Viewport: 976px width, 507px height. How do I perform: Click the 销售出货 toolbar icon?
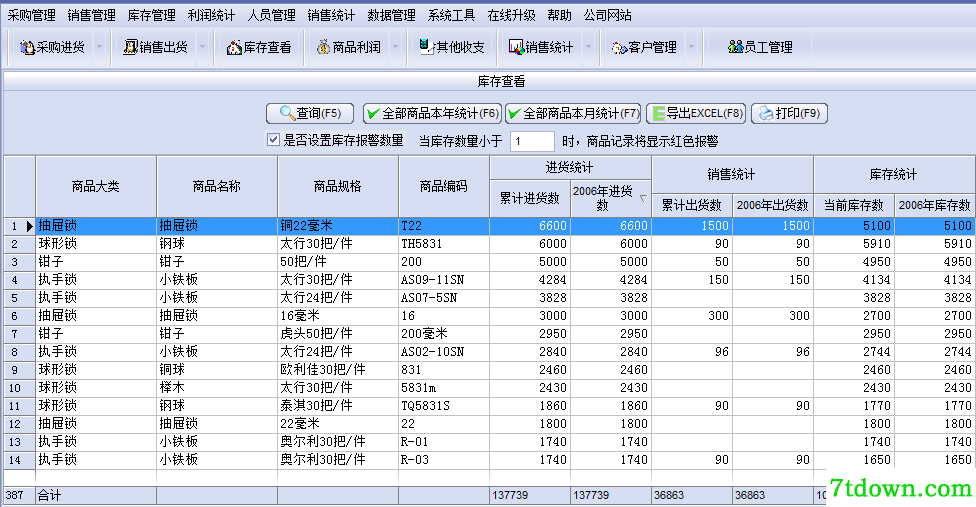pos(130,47)
